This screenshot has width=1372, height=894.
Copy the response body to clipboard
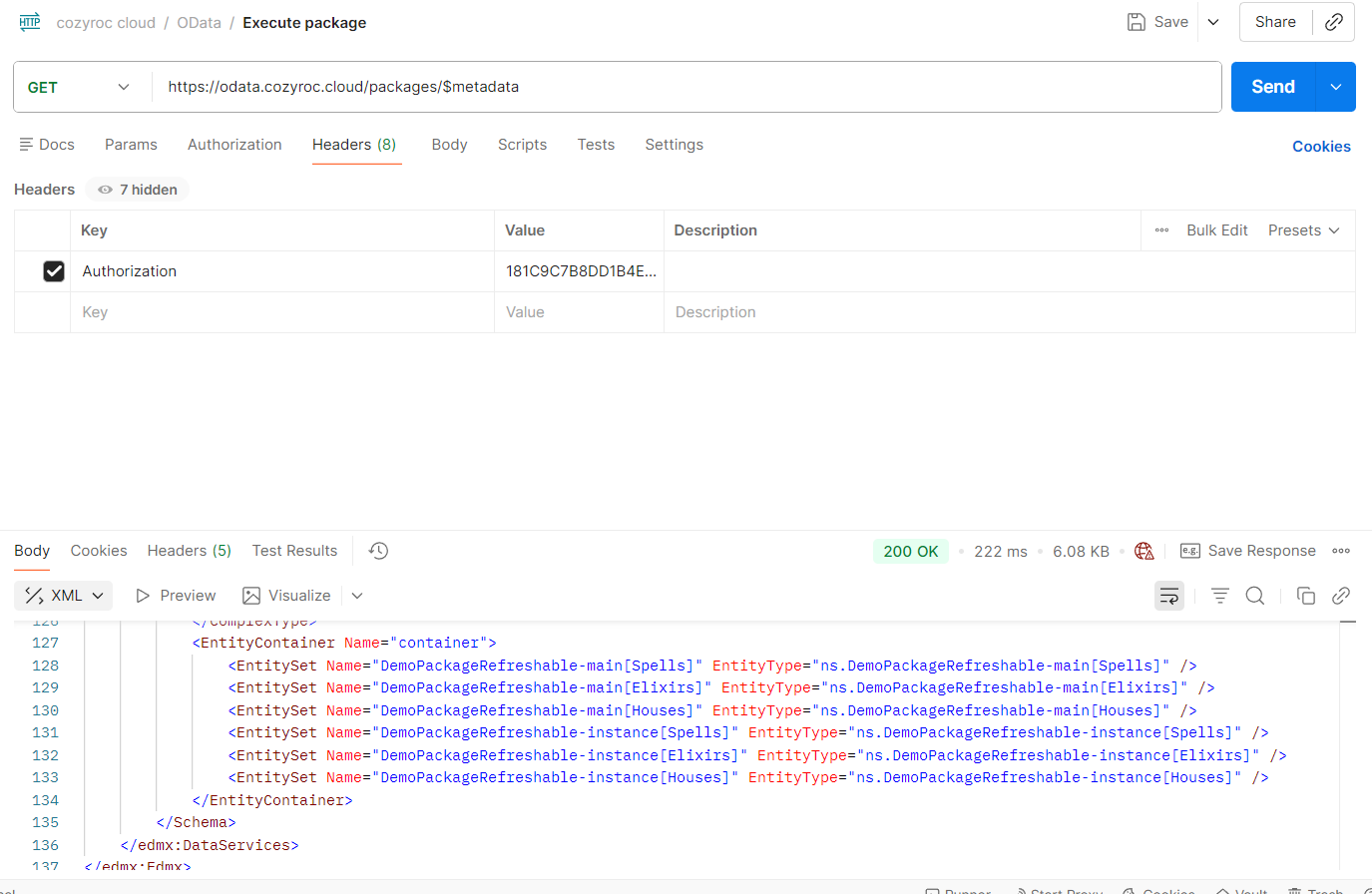point(1305,596)
